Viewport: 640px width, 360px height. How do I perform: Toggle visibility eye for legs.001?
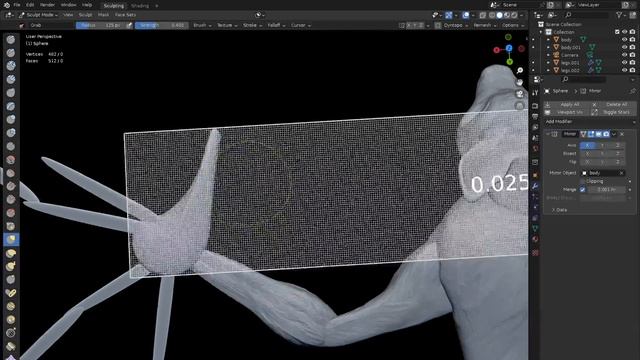(624, 63)
